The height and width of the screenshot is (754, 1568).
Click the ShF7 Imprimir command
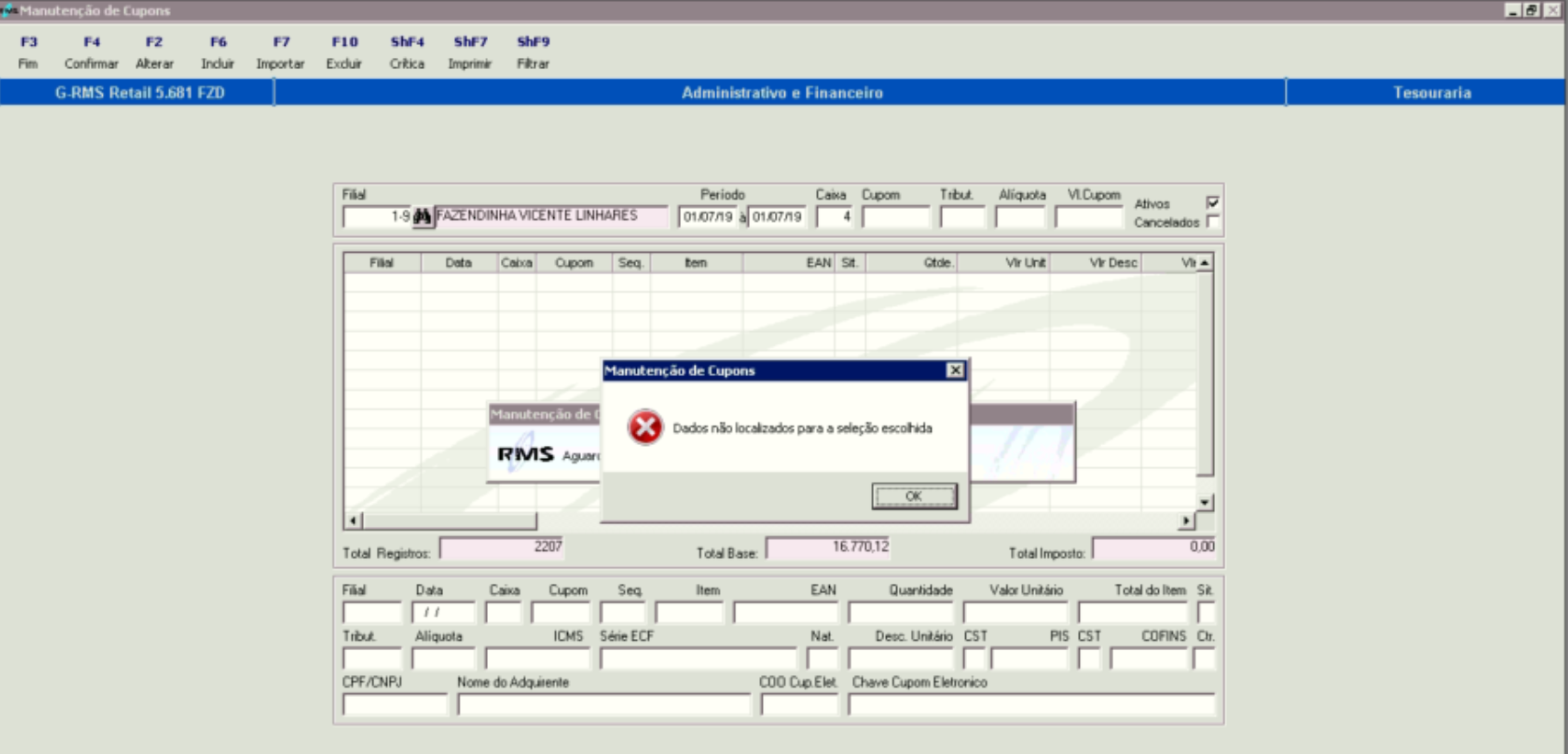coord(470,52)
